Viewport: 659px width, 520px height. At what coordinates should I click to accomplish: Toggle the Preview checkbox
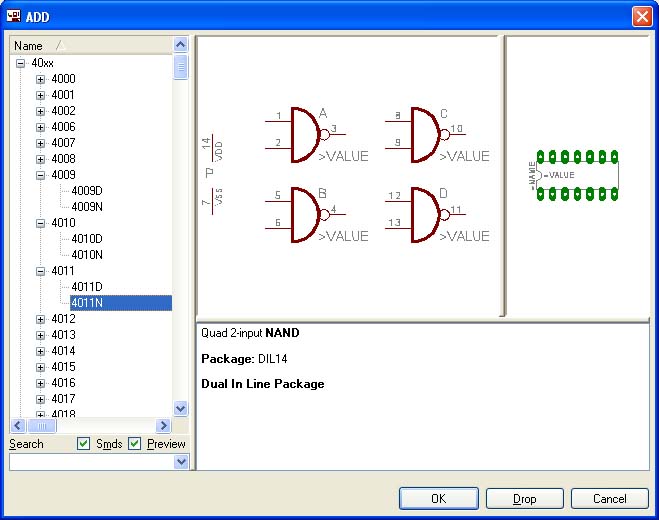coord(135,444)
